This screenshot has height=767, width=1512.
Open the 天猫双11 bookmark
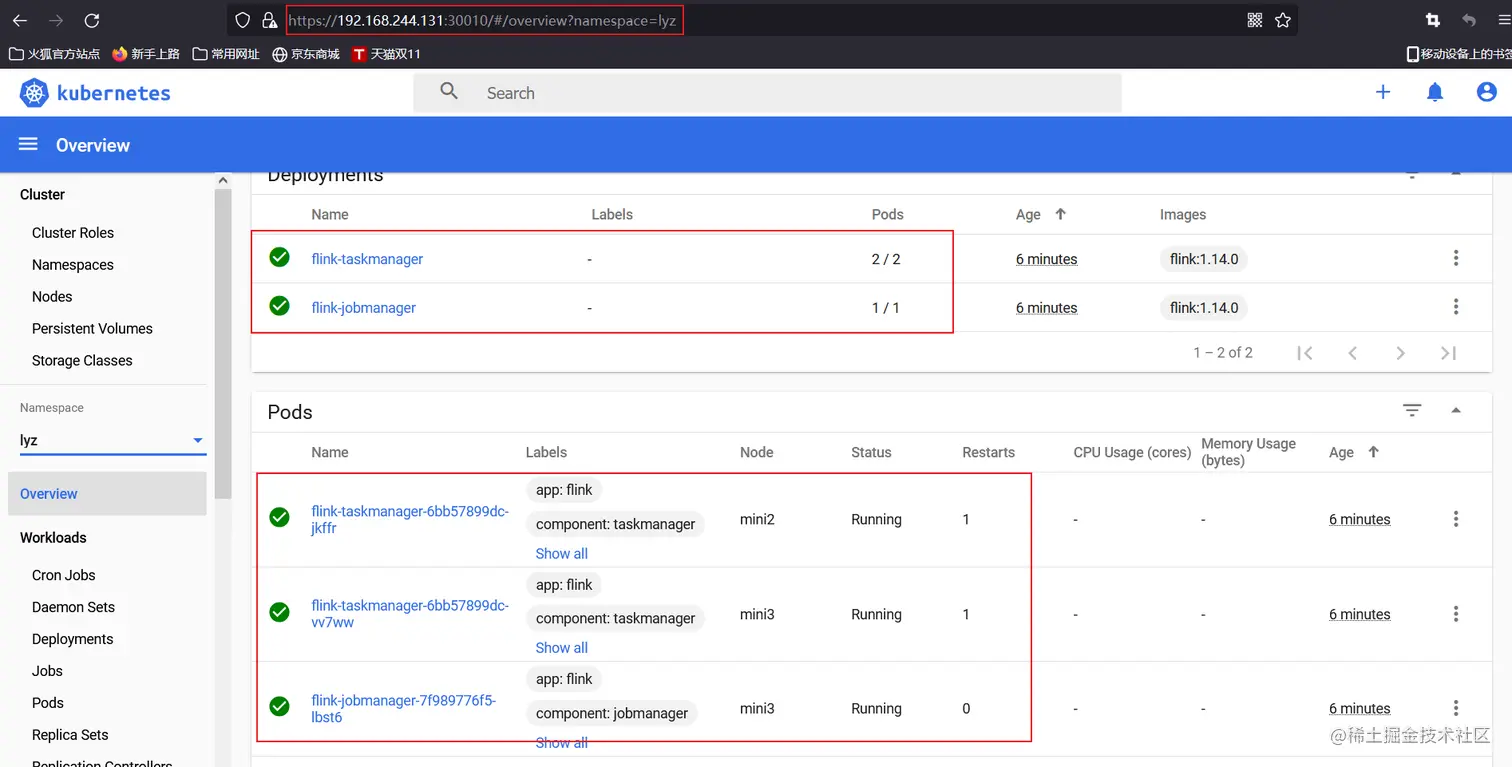386,54
